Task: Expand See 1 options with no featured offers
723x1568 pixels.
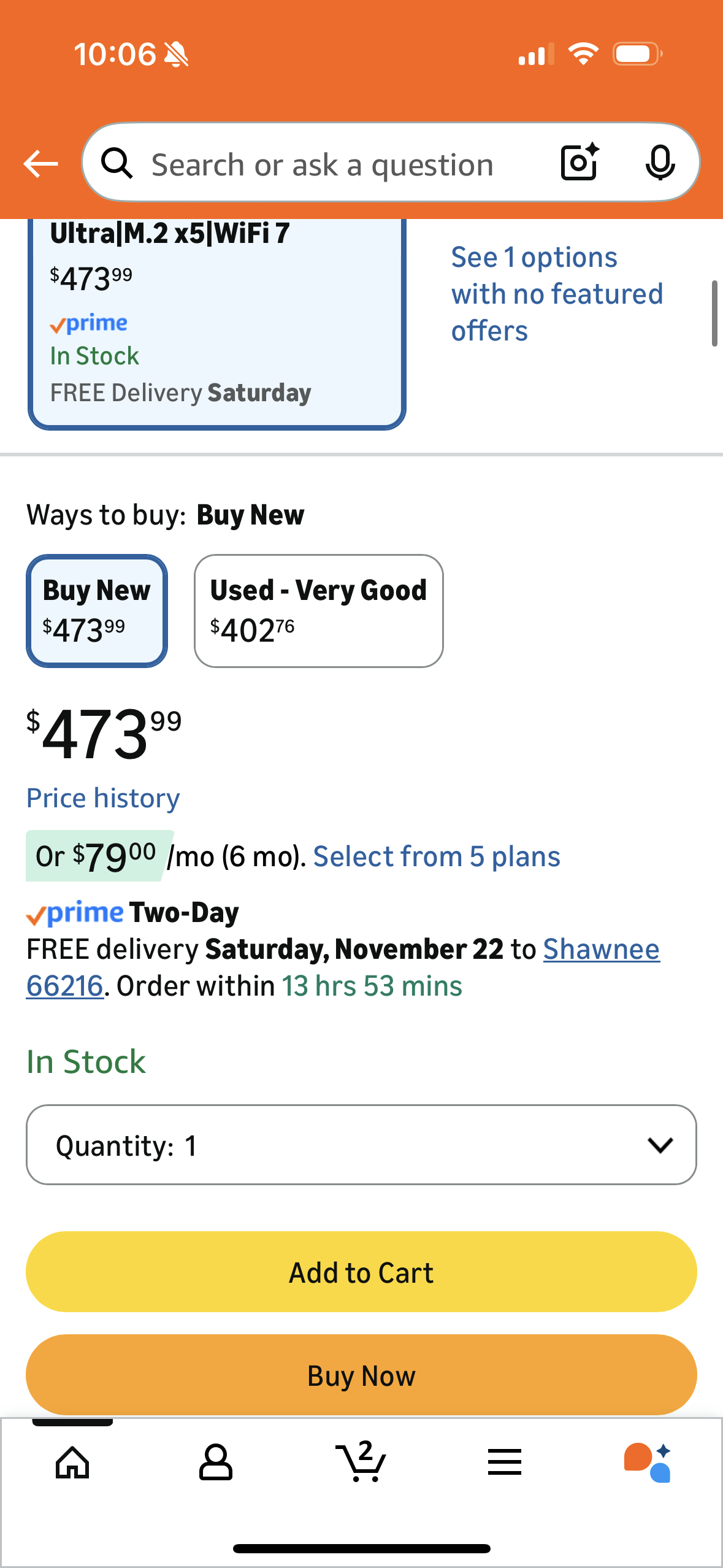Action: 557,294
